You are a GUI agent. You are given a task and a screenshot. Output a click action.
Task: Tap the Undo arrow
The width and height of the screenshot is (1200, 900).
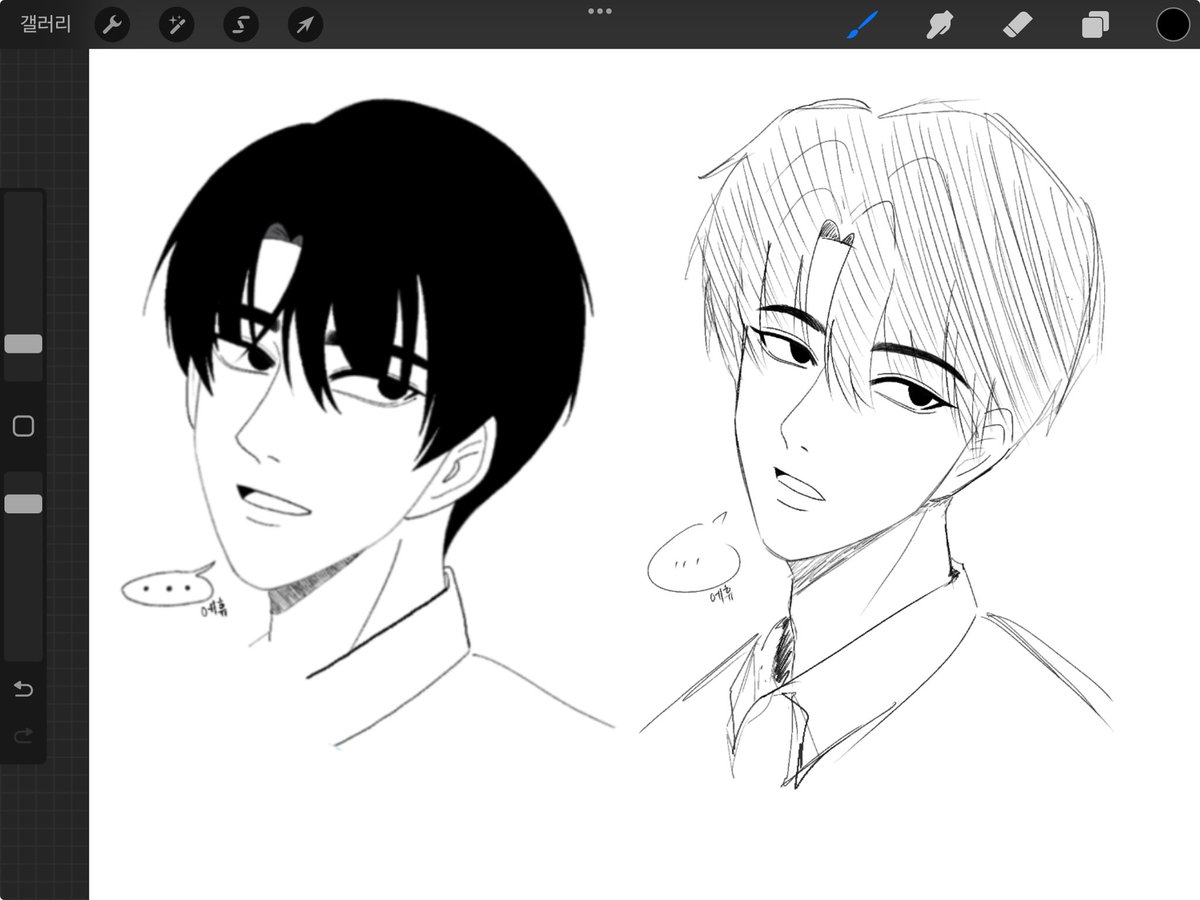click(x=23, y=689)
